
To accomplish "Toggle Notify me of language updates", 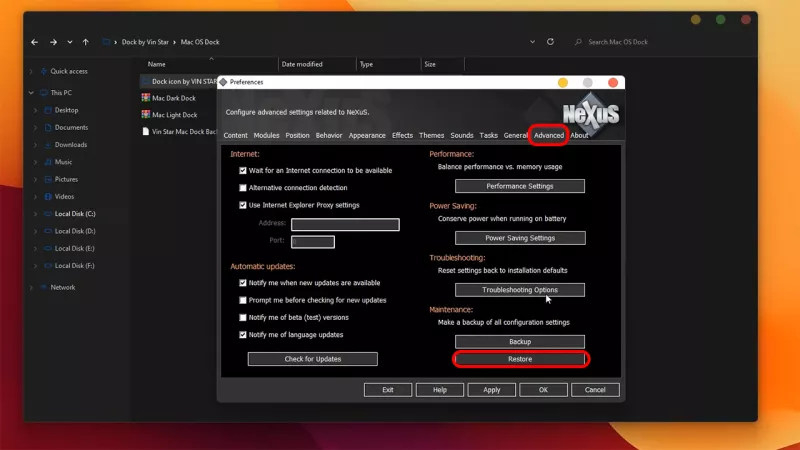I will pyautogui.click(x=243, y=335).
